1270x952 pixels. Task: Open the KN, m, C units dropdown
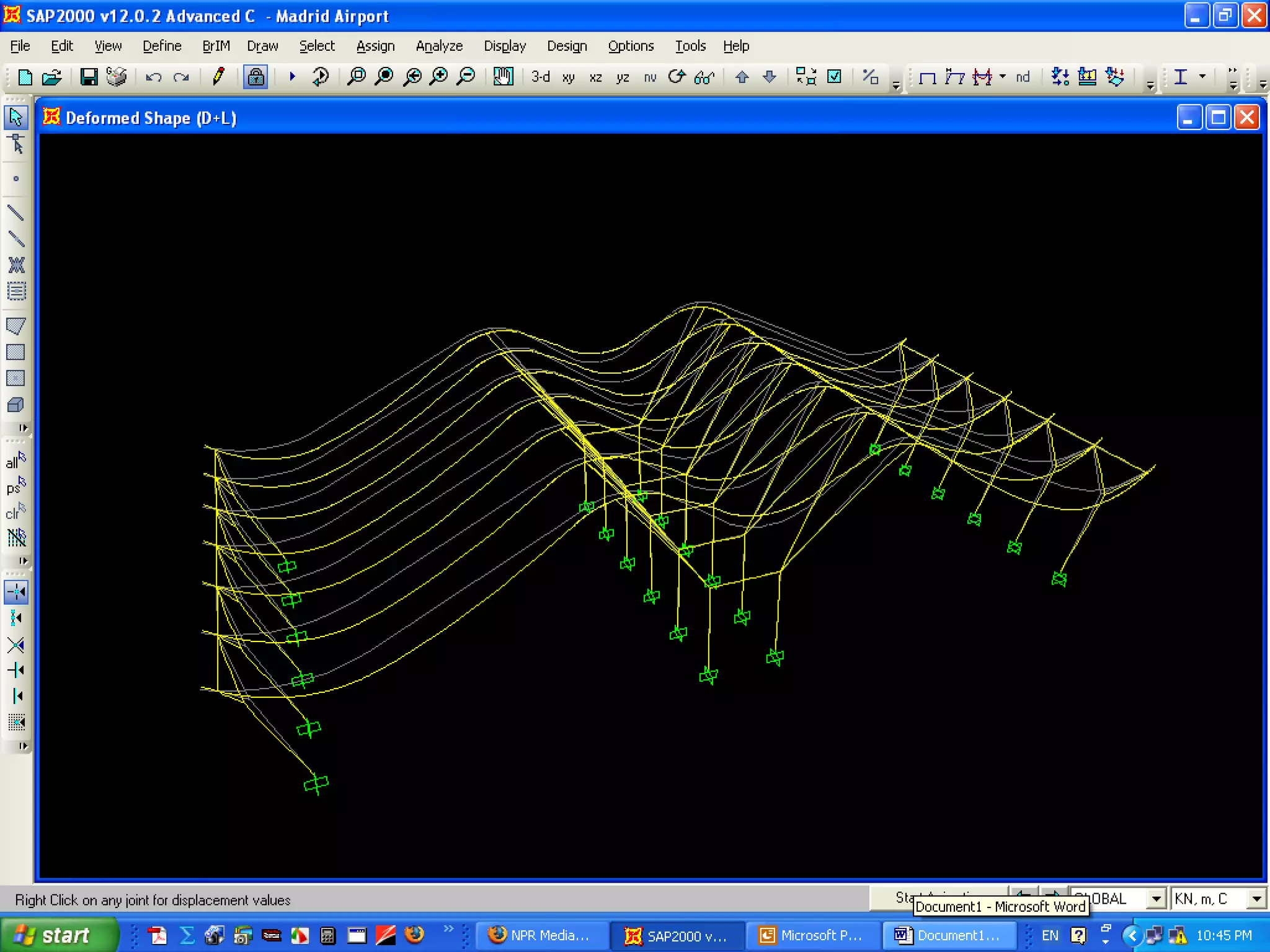tap(1256, 899)
